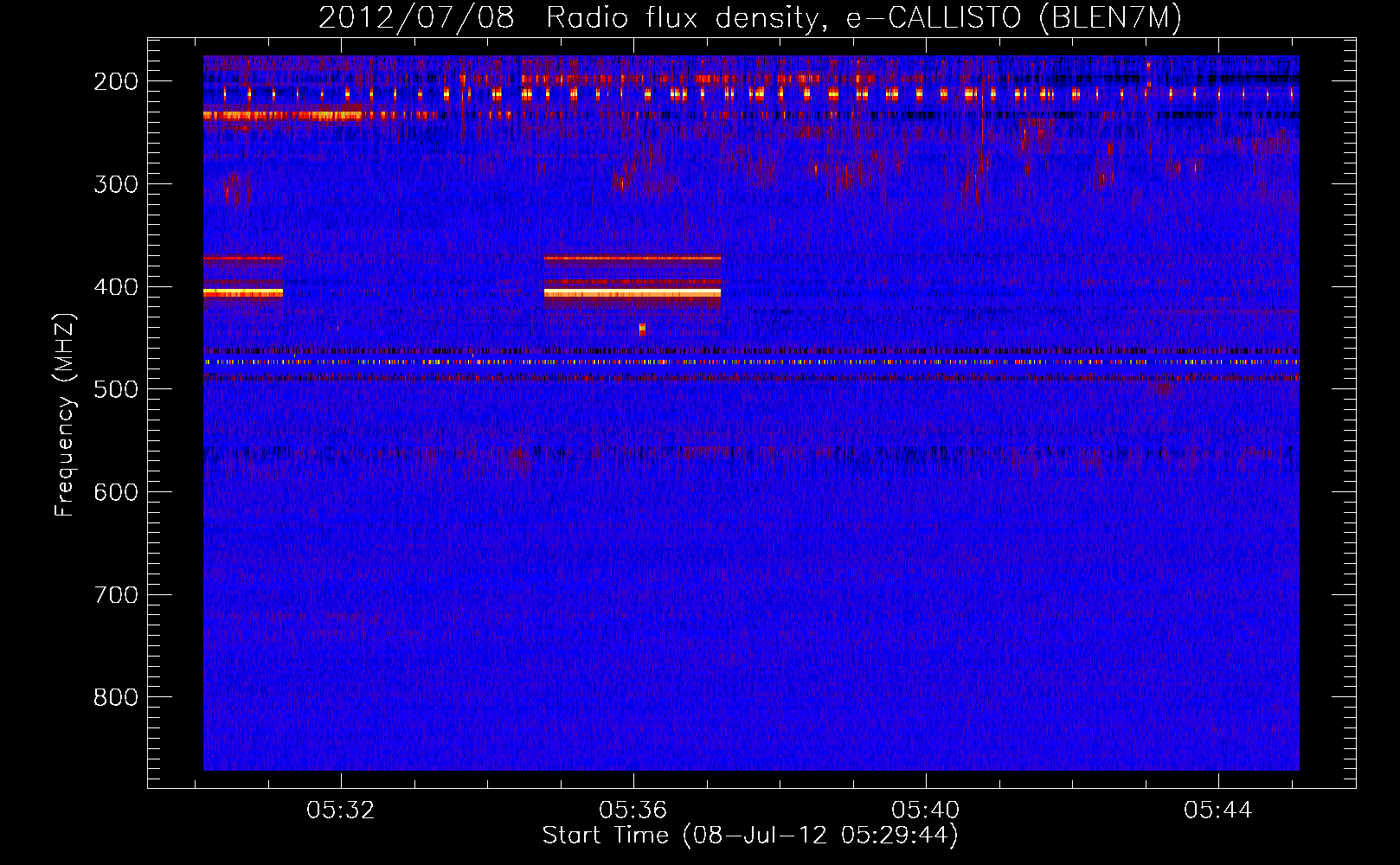Click the 05:32 time tick label

[x=341, y=810]
